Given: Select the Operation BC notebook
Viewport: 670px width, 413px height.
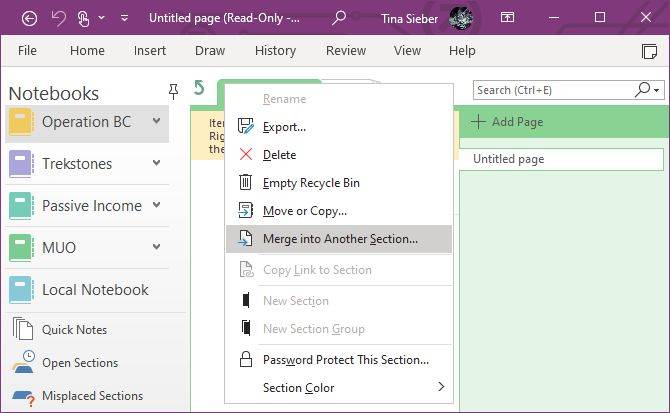Looking at the screenshot, I should [x=87, y=123].
